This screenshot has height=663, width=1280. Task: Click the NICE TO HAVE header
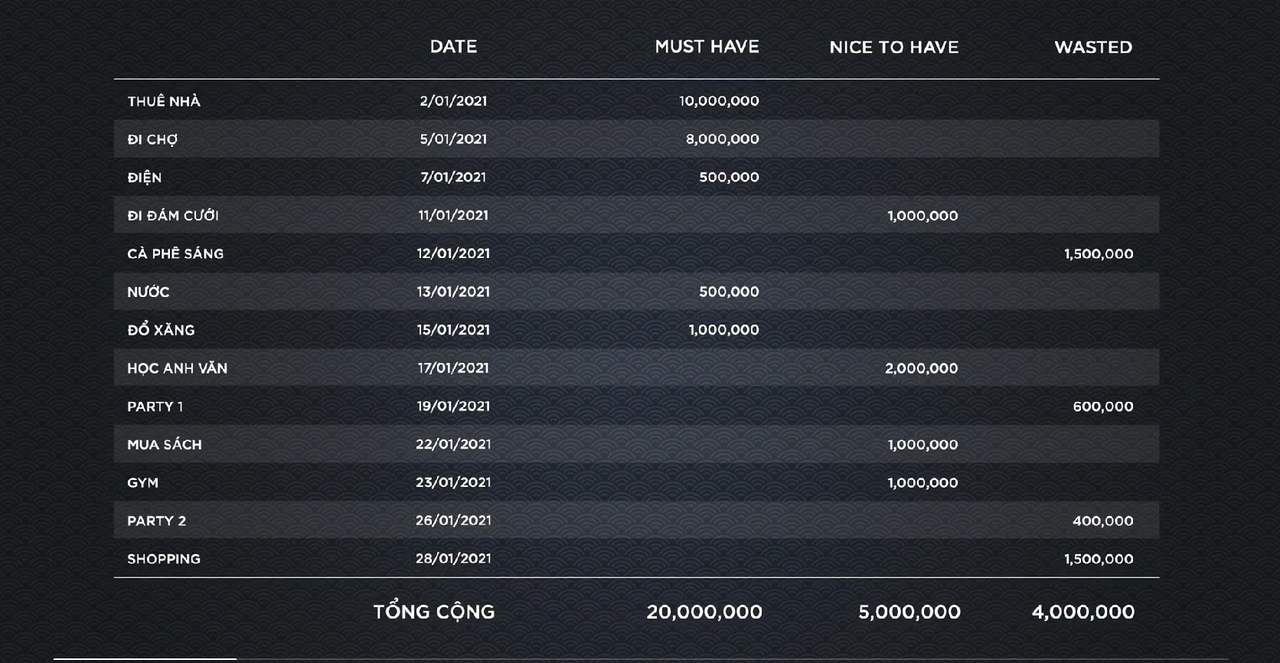pyautogui.click(x=893, y=47)
